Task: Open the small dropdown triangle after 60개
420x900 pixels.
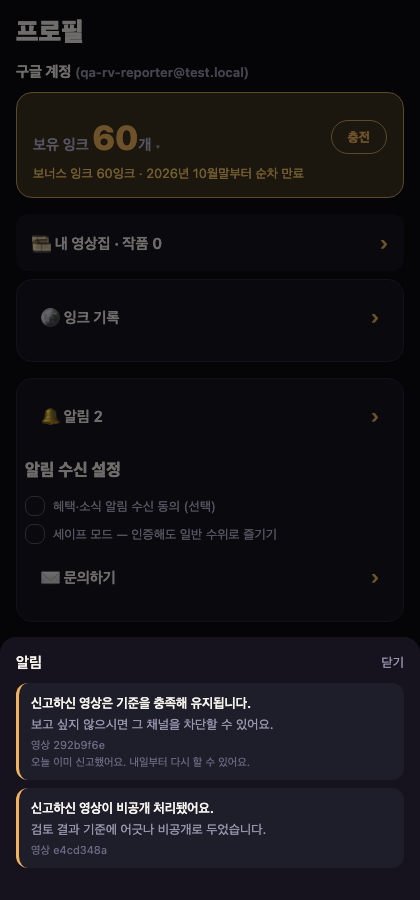Action: click(x=158, y=148)
